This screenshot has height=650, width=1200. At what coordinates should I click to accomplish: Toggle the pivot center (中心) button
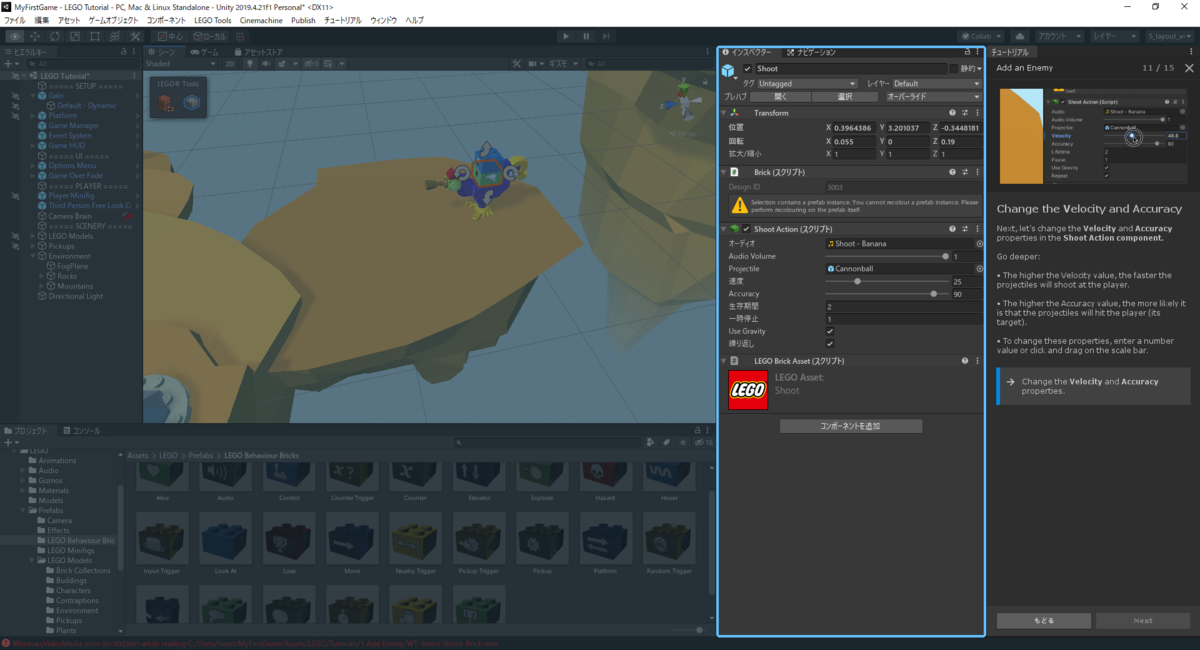168,36
